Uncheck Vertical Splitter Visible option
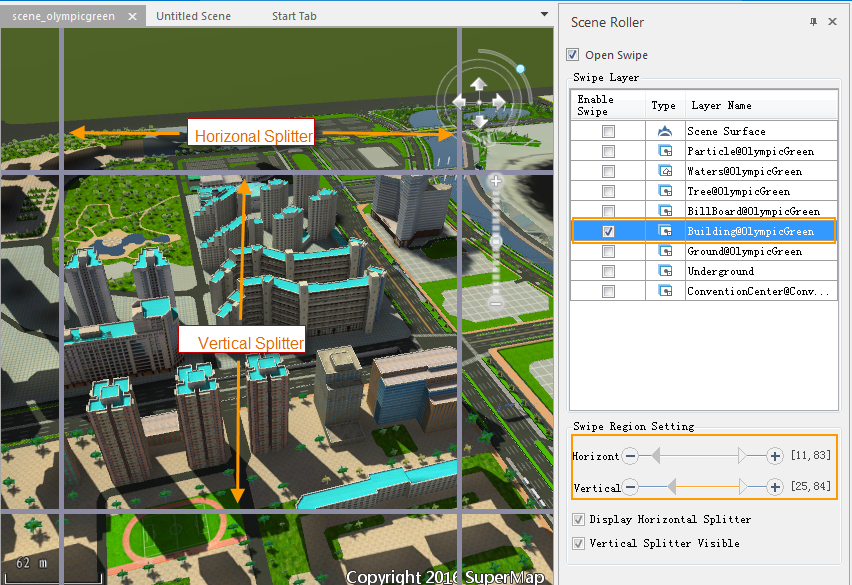This screenshot has height=585, width=852. click(578, 543)
